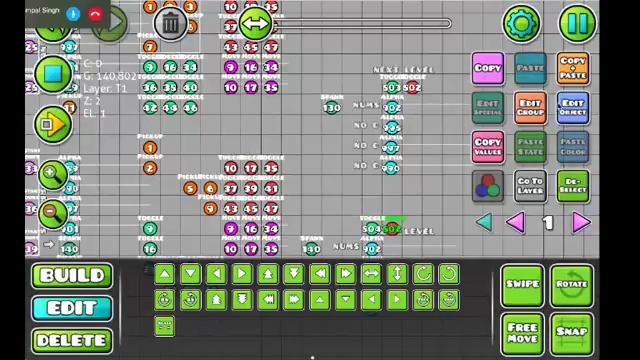Select the Spawn trigger labeled 130
Viewport: 640px width, 360px height.
pyautogui.click(x=331, y=108)
